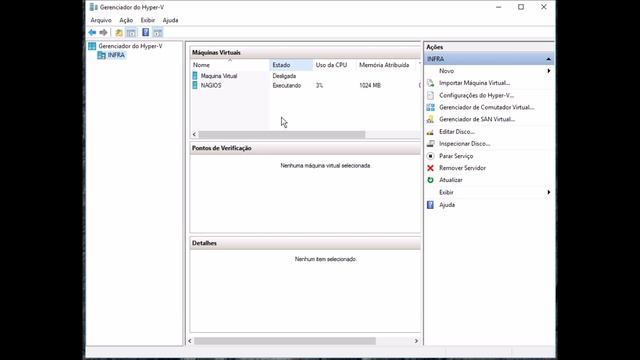640x360 pixels.
Task: Click the Forward arrow toolbar icon
Action: [x=104, y=33]
